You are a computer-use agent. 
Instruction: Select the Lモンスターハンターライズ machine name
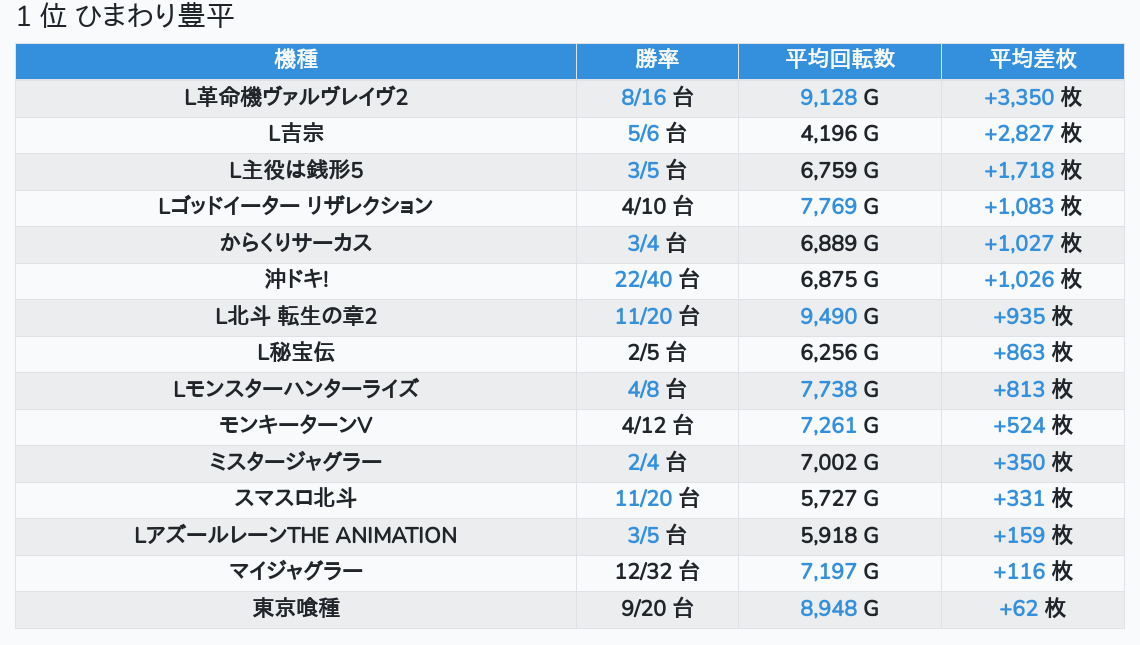coord(296,389)
